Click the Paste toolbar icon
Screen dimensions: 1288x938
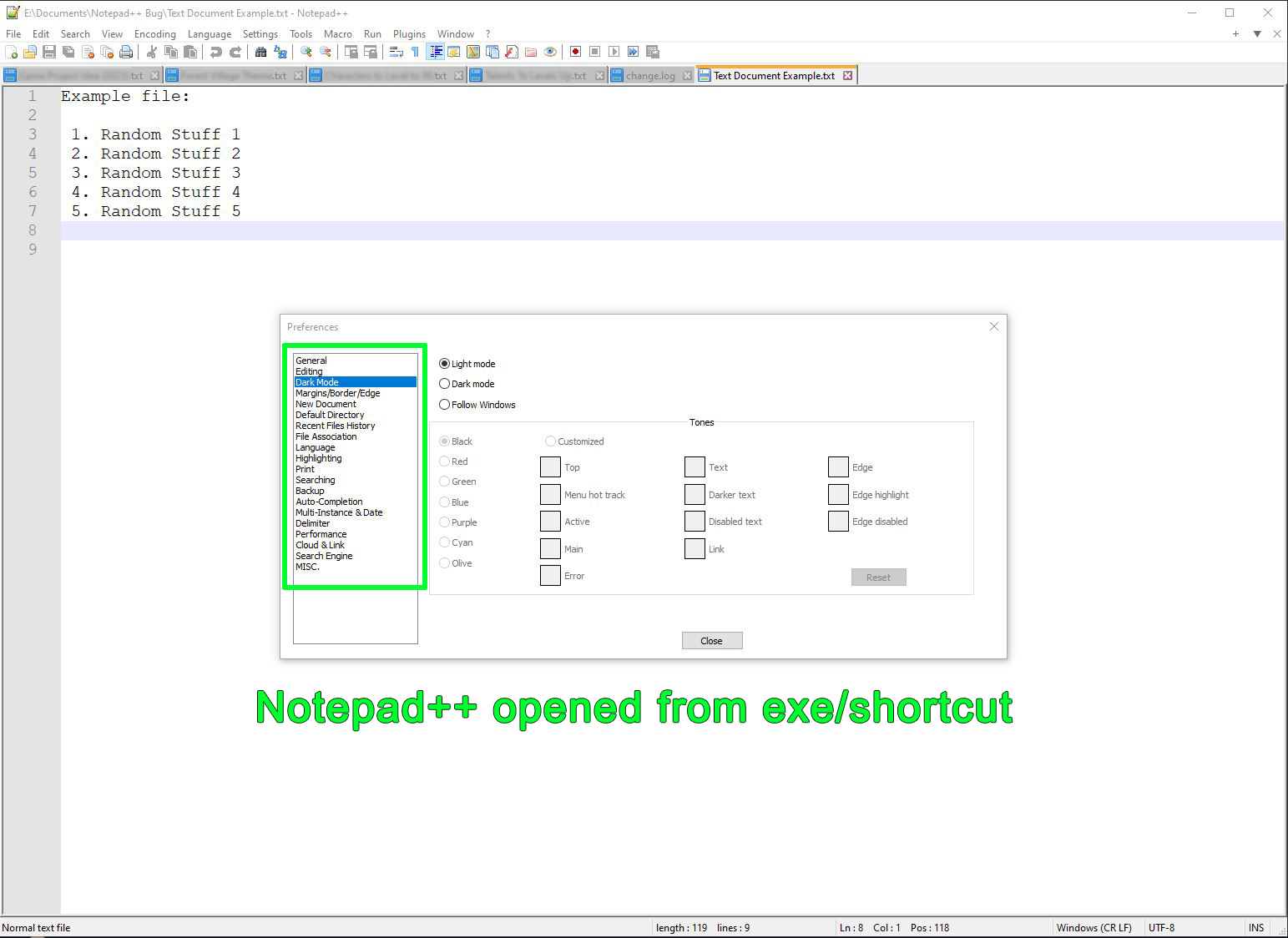point(190,52)
